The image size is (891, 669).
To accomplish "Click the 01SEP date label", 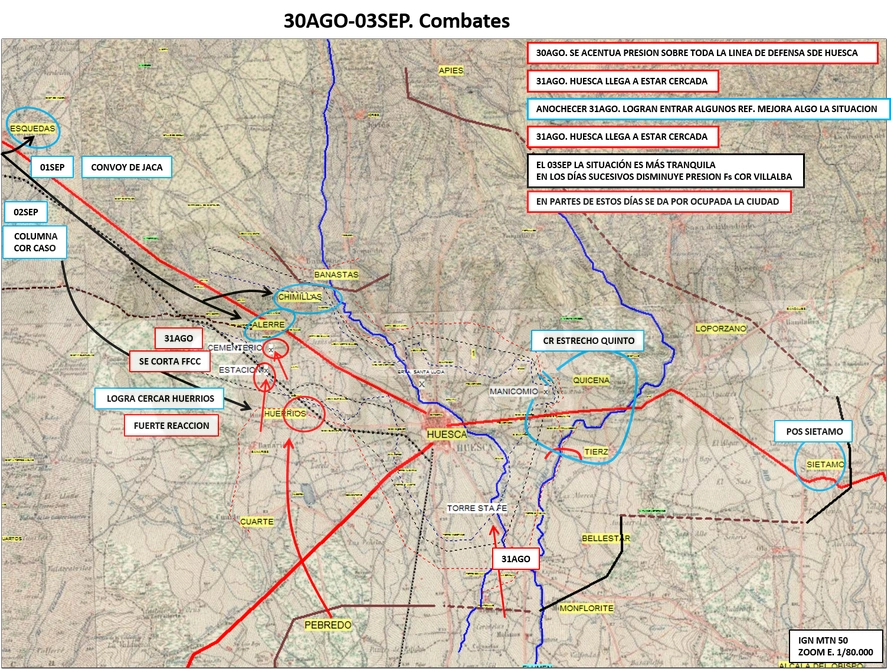I will tap(52, 167).
